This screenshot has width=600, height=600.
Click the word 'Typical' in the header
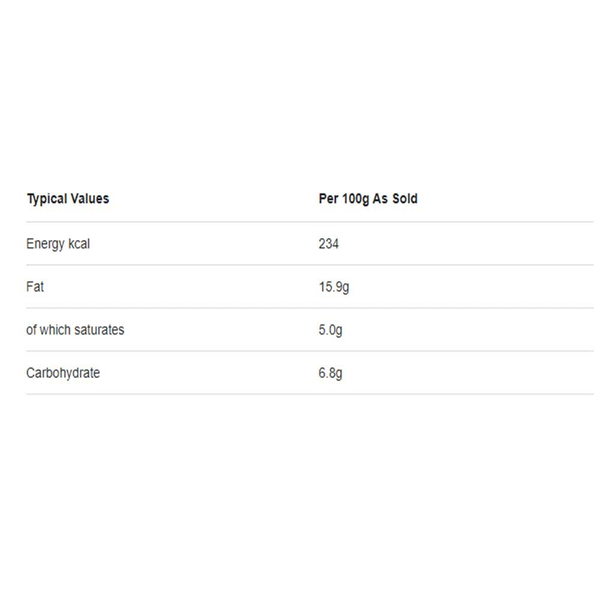[x=46, y=199]
